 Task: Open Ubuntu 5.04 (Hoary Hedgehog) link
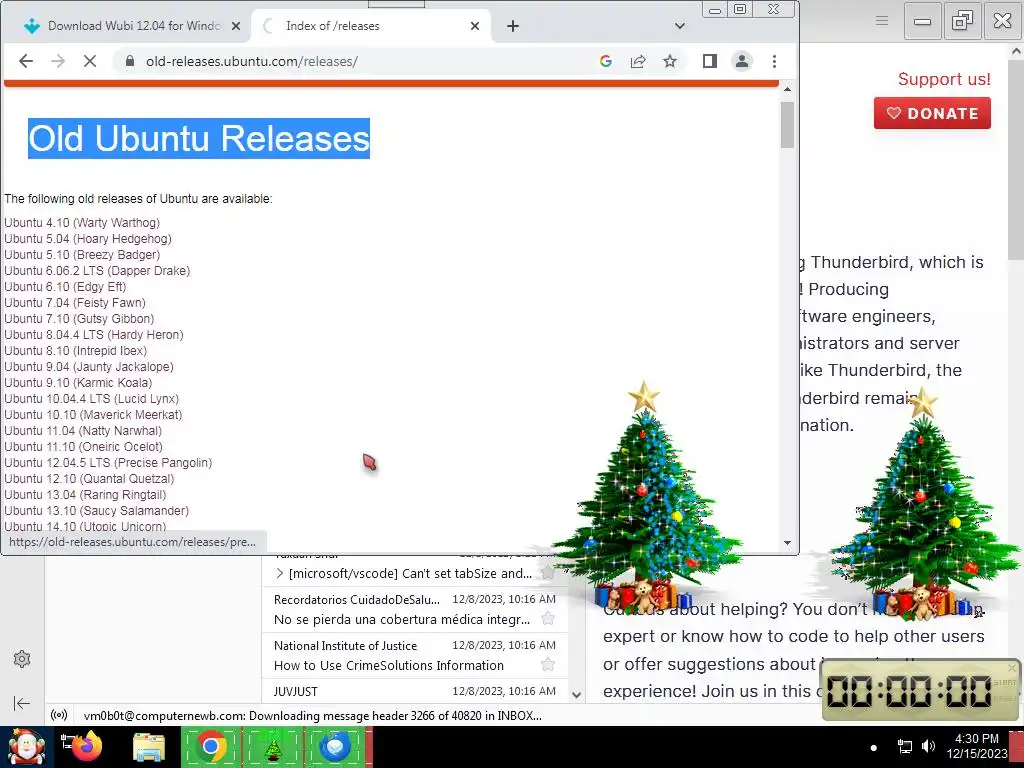(x=88, y=239)
